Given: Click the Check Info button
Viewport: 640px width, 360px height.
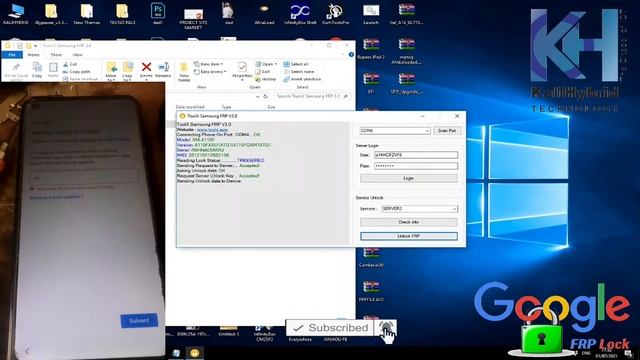Looking at the screenshot, I should click(409, 222).
